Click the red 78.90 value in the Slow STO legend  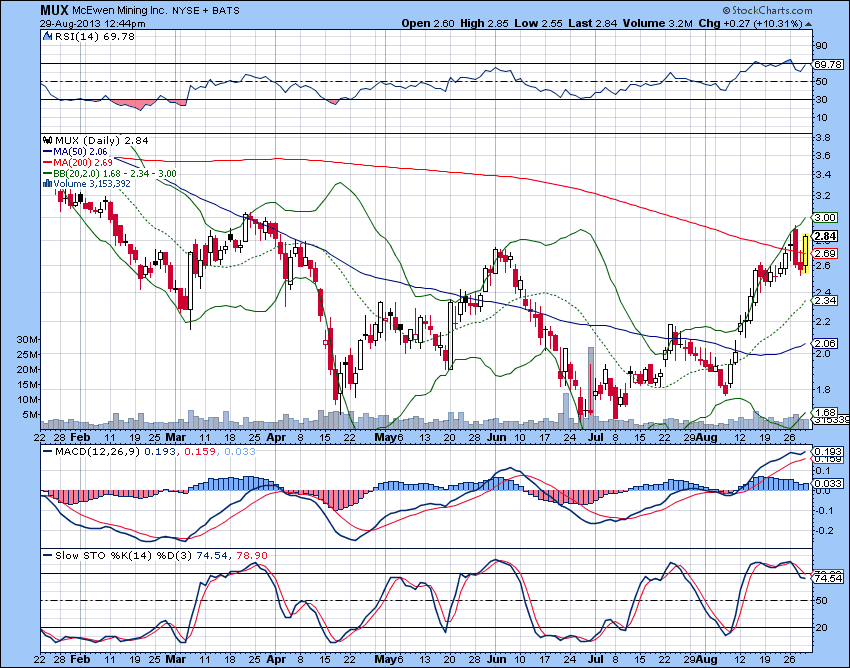click(x=253, y=555)
